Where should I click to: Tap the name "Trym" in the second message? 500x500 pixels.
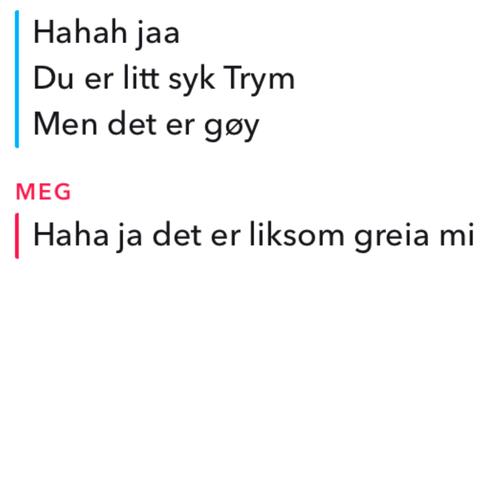pyautogui.click(x=259, y=80)
